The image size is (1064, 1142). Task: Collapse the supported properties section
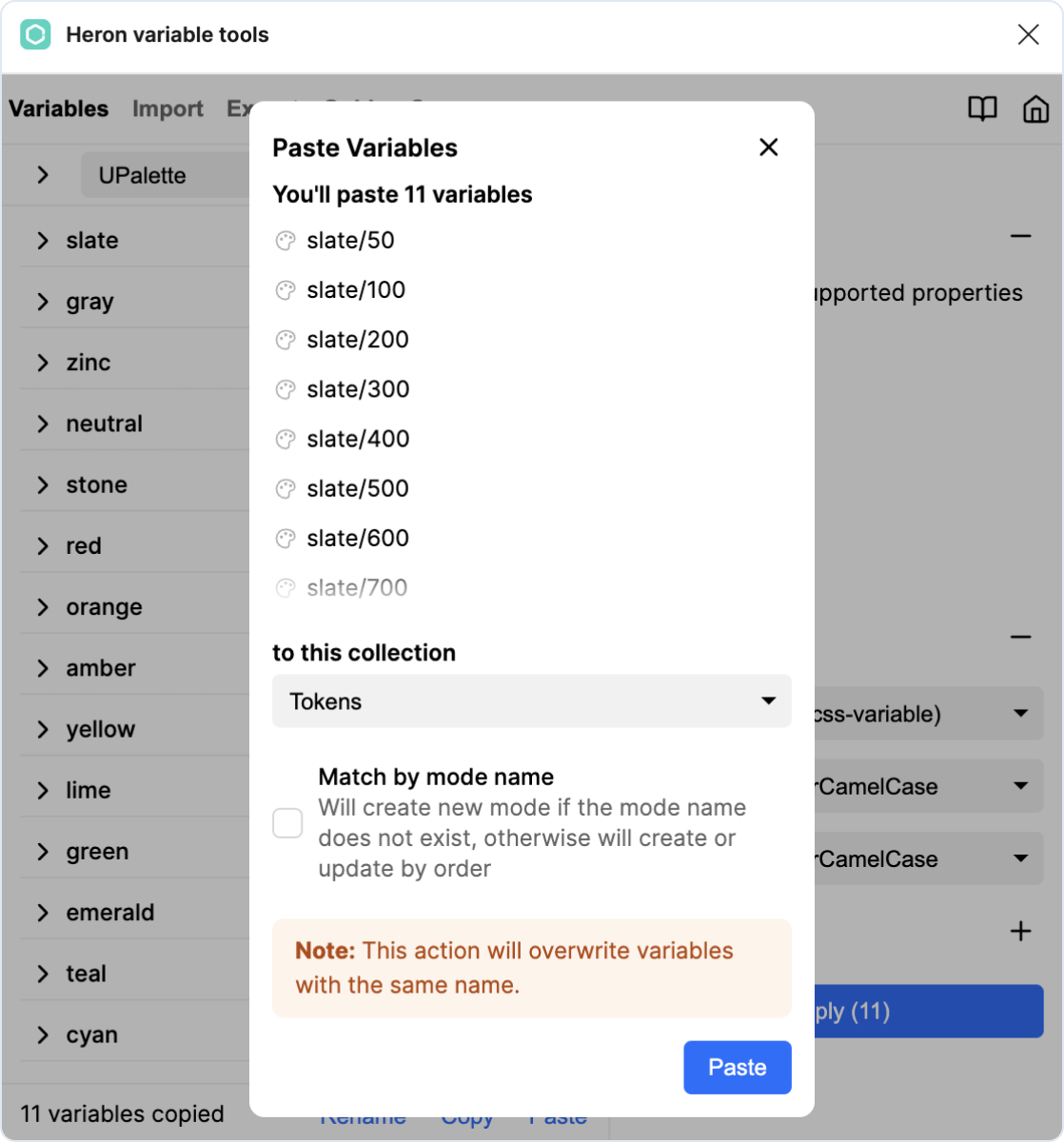click(1020, 236)
